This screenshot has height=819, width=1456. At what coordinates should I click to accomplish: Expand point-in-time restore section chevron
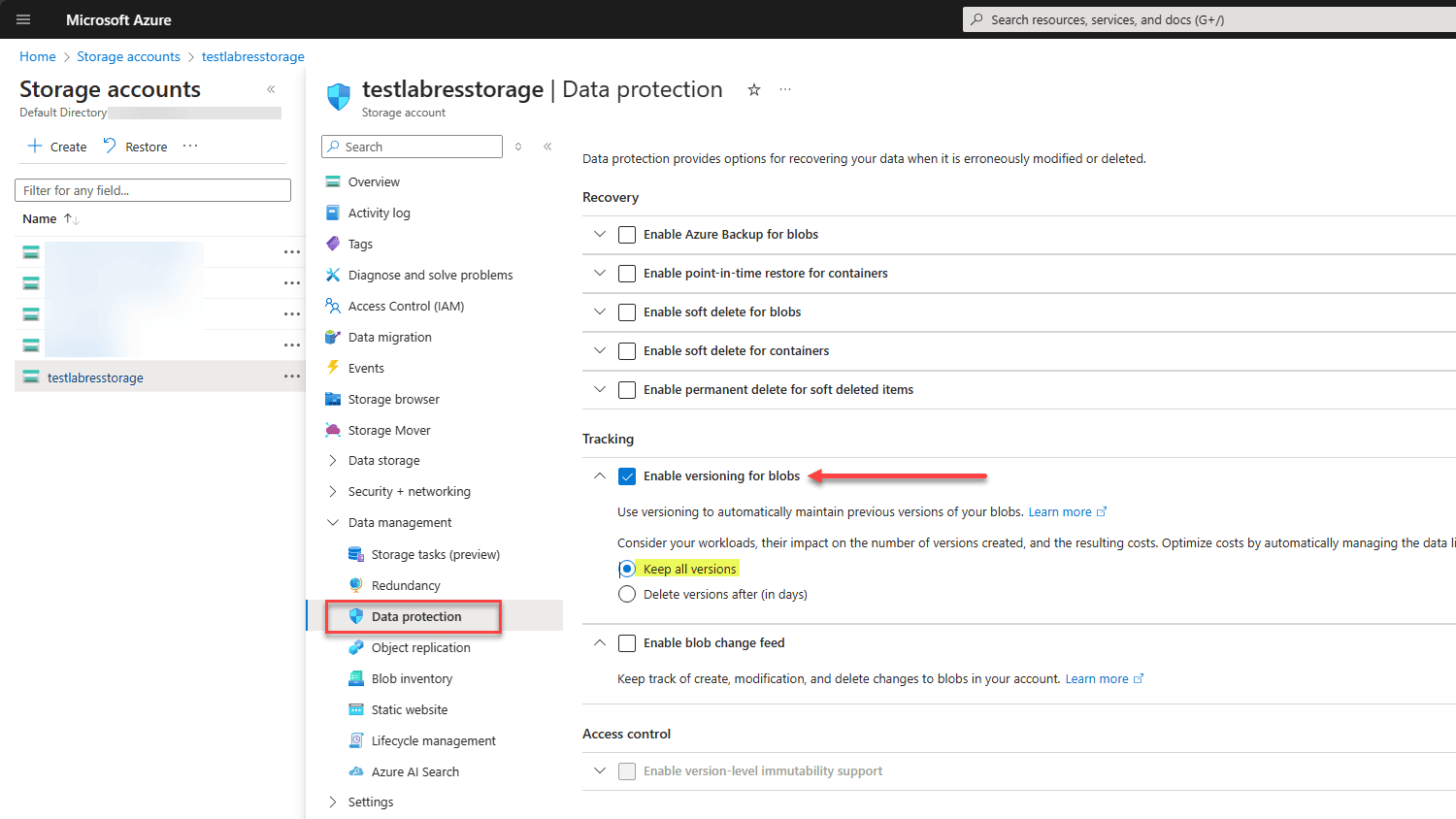tap(600, 273)
